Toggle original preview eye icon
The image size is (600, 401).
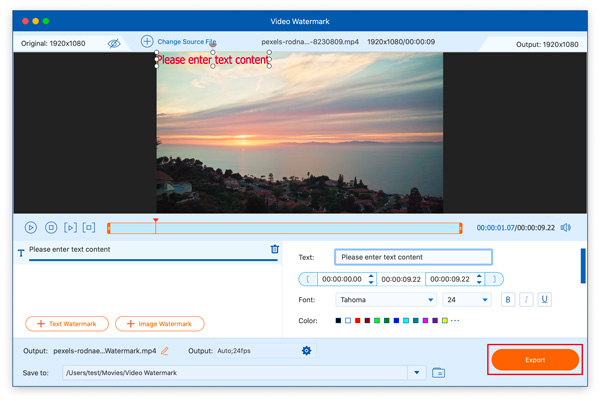click(114, 43)
